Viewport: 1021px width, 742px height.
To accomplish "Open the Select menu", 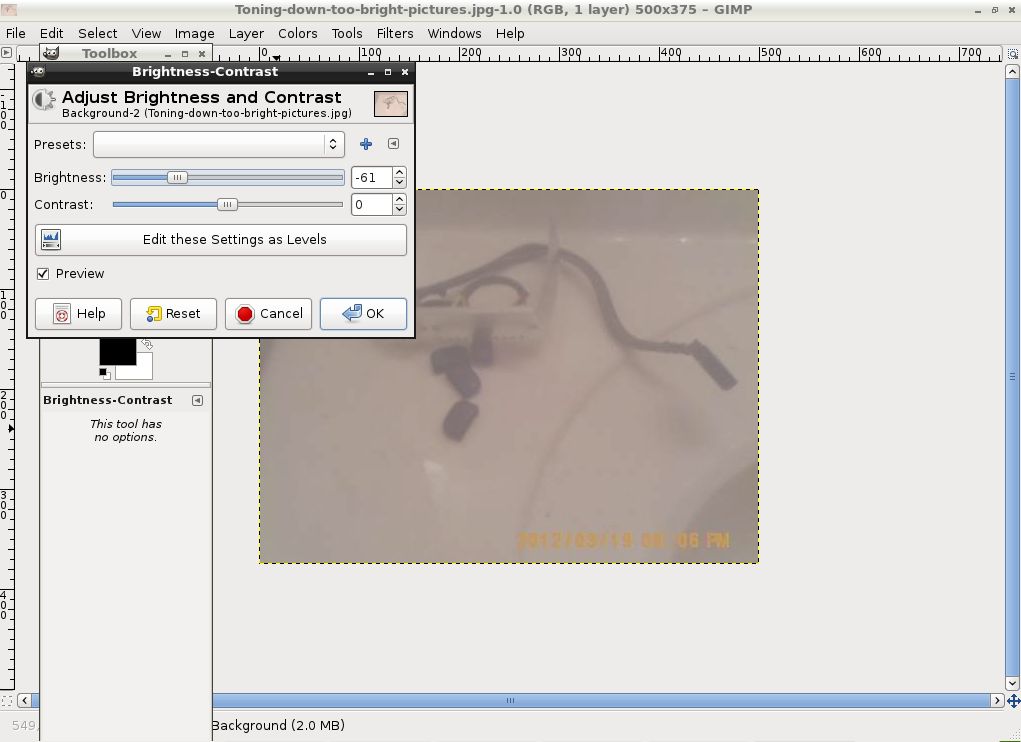I will (98, 33).
